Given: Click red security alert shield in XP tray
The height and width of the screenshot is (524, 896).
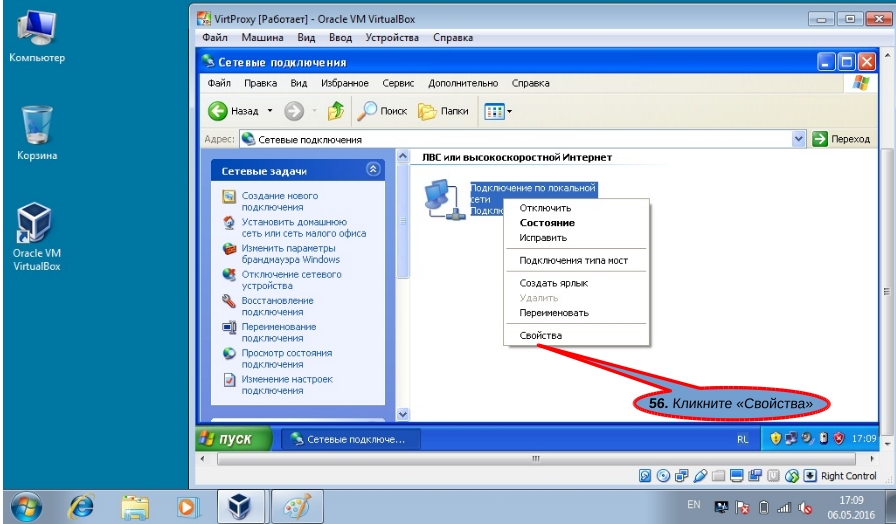Looking at the screenshot, I should pyautogui.click(x=839, y=438).
